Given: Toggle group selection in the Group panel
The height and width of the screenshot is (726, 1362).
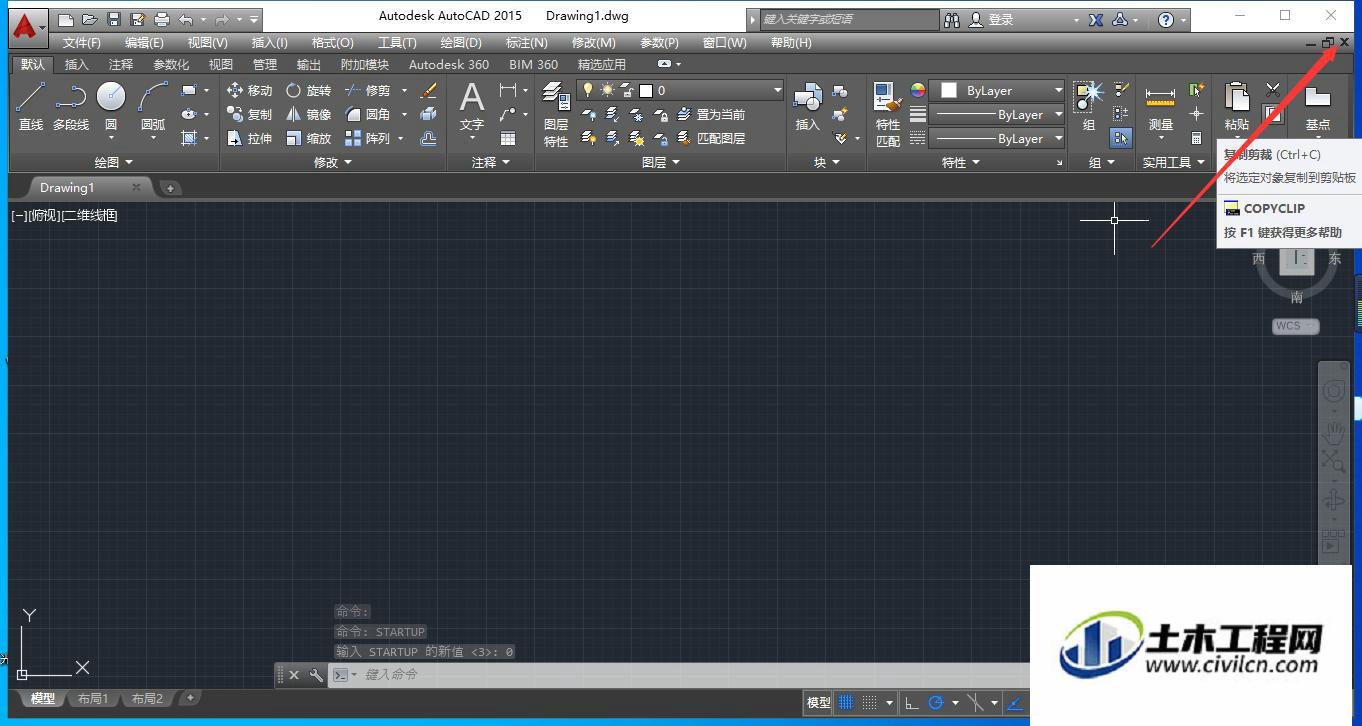Looking at the screenshot, I should [1121, 138].
